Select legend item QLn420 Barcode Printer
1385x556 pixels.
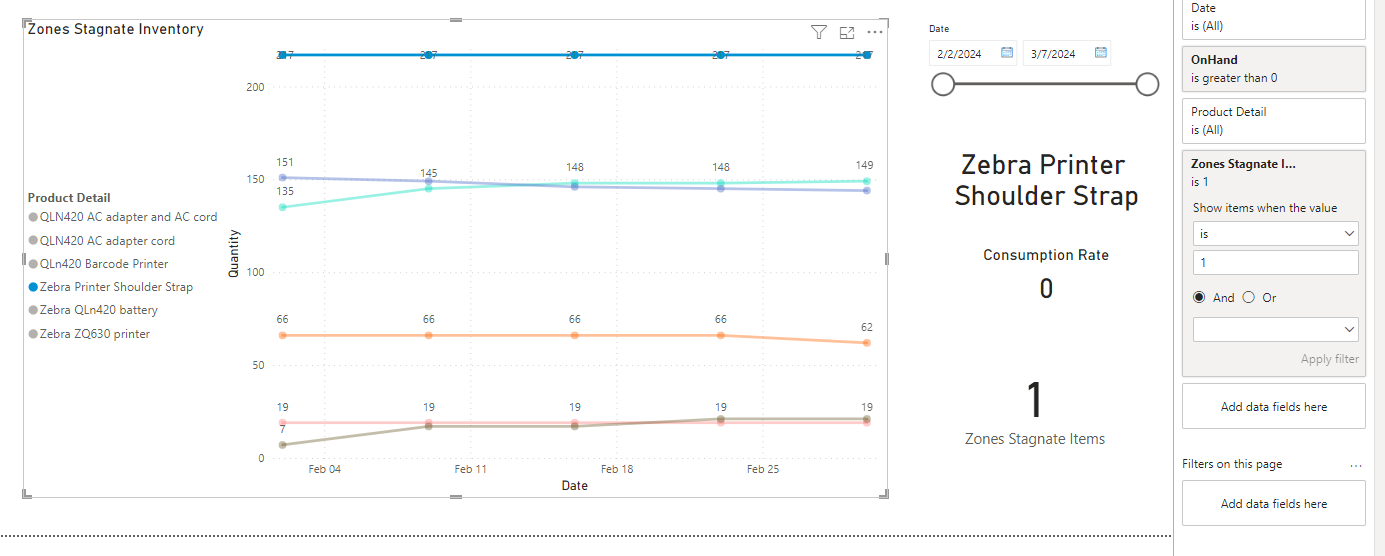coord(98,264)
